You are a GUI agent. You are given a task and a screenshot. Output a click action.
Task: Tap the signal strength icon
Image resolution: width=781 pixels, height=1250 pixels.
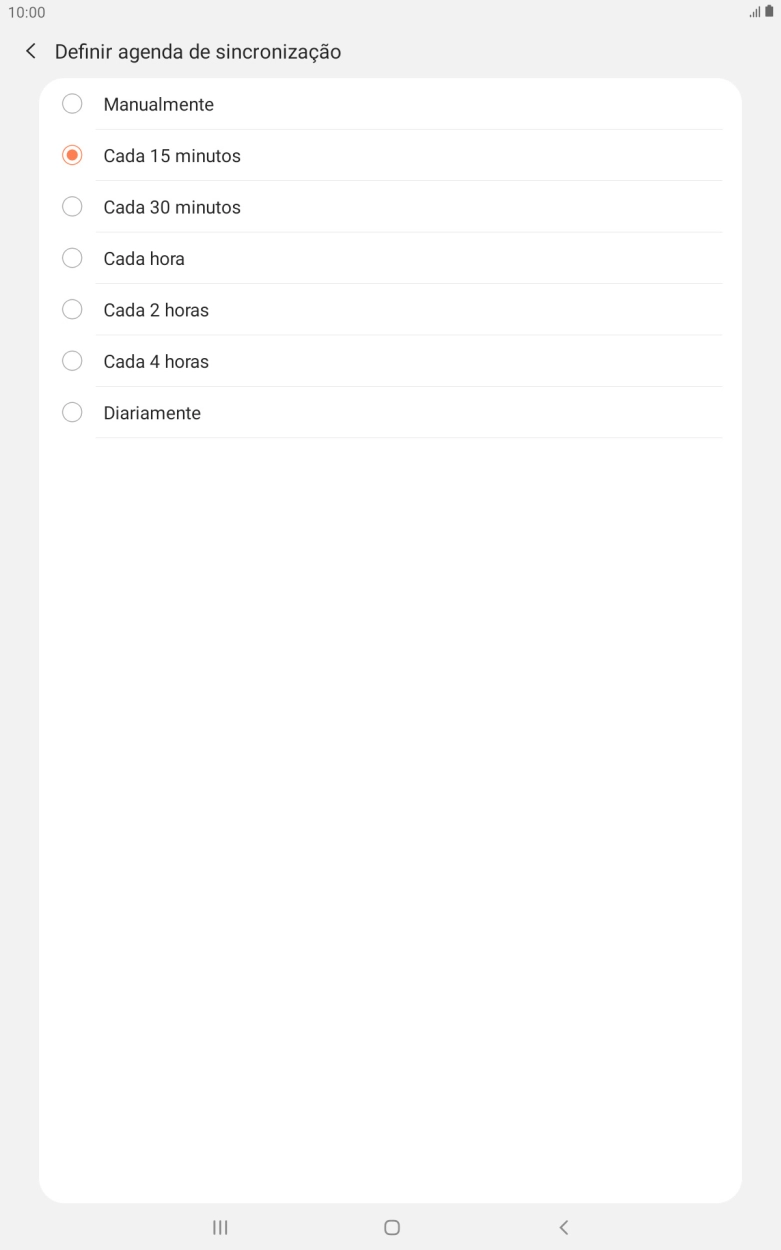pyautogui.click(x=755, y=12)
